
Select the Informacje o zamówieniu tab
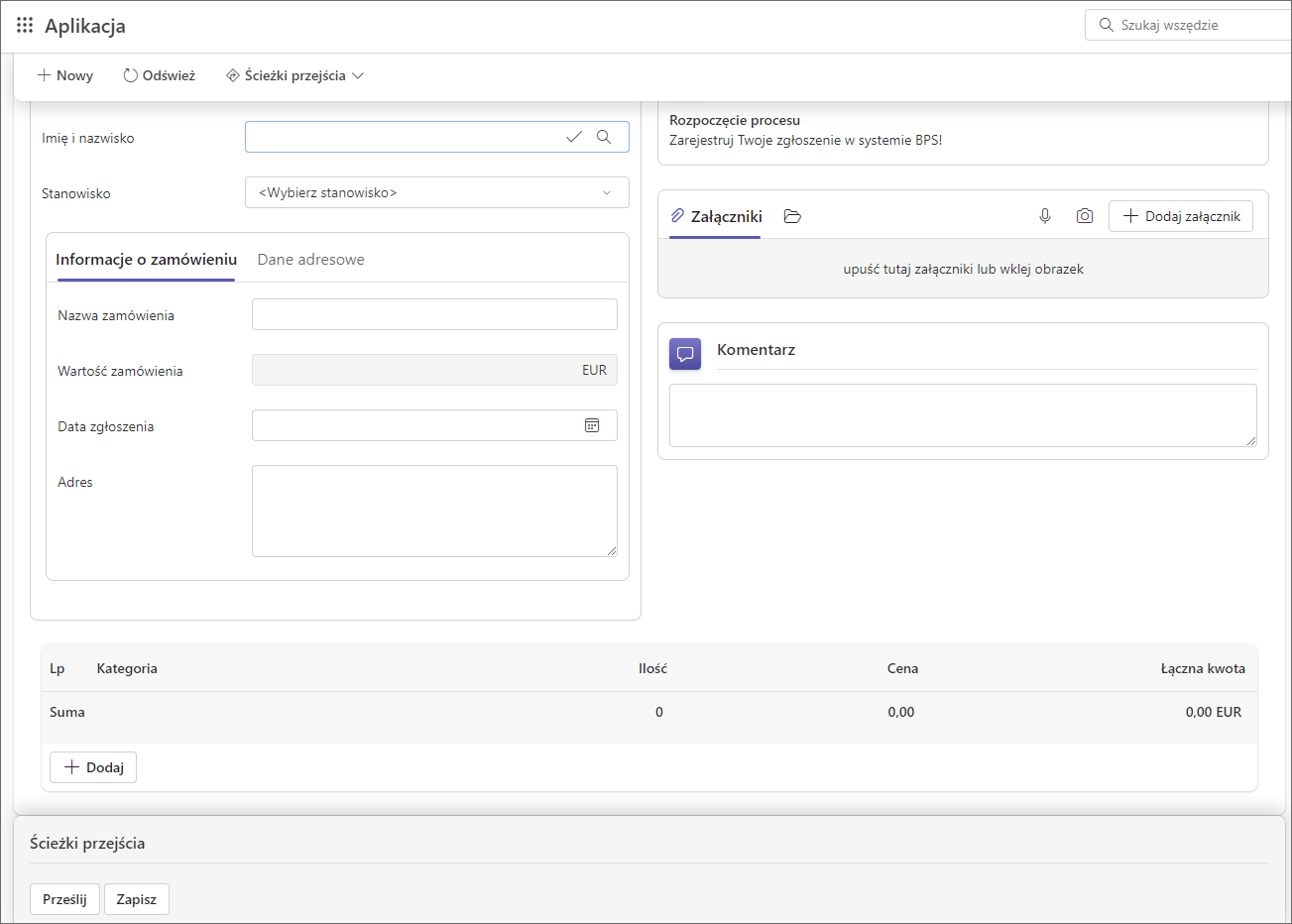pos(147,260)
